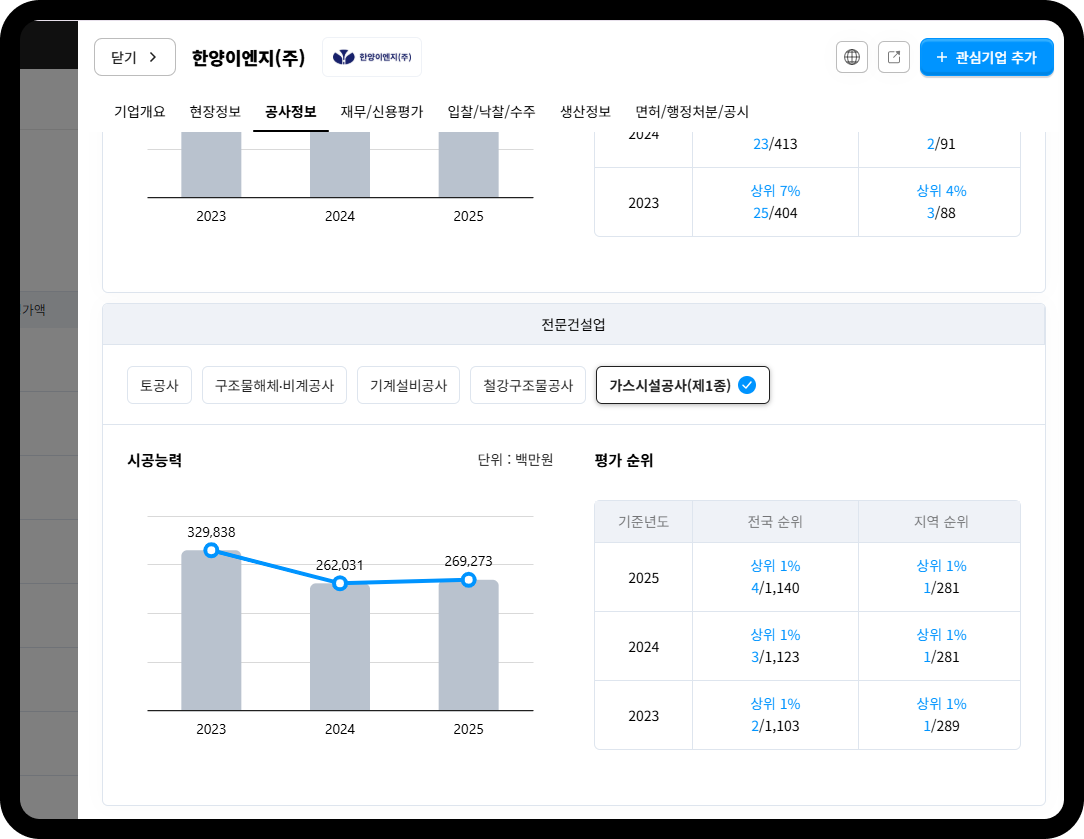Click the upper table rank 25/404
1084x839 pixels.
click(775, 214)
